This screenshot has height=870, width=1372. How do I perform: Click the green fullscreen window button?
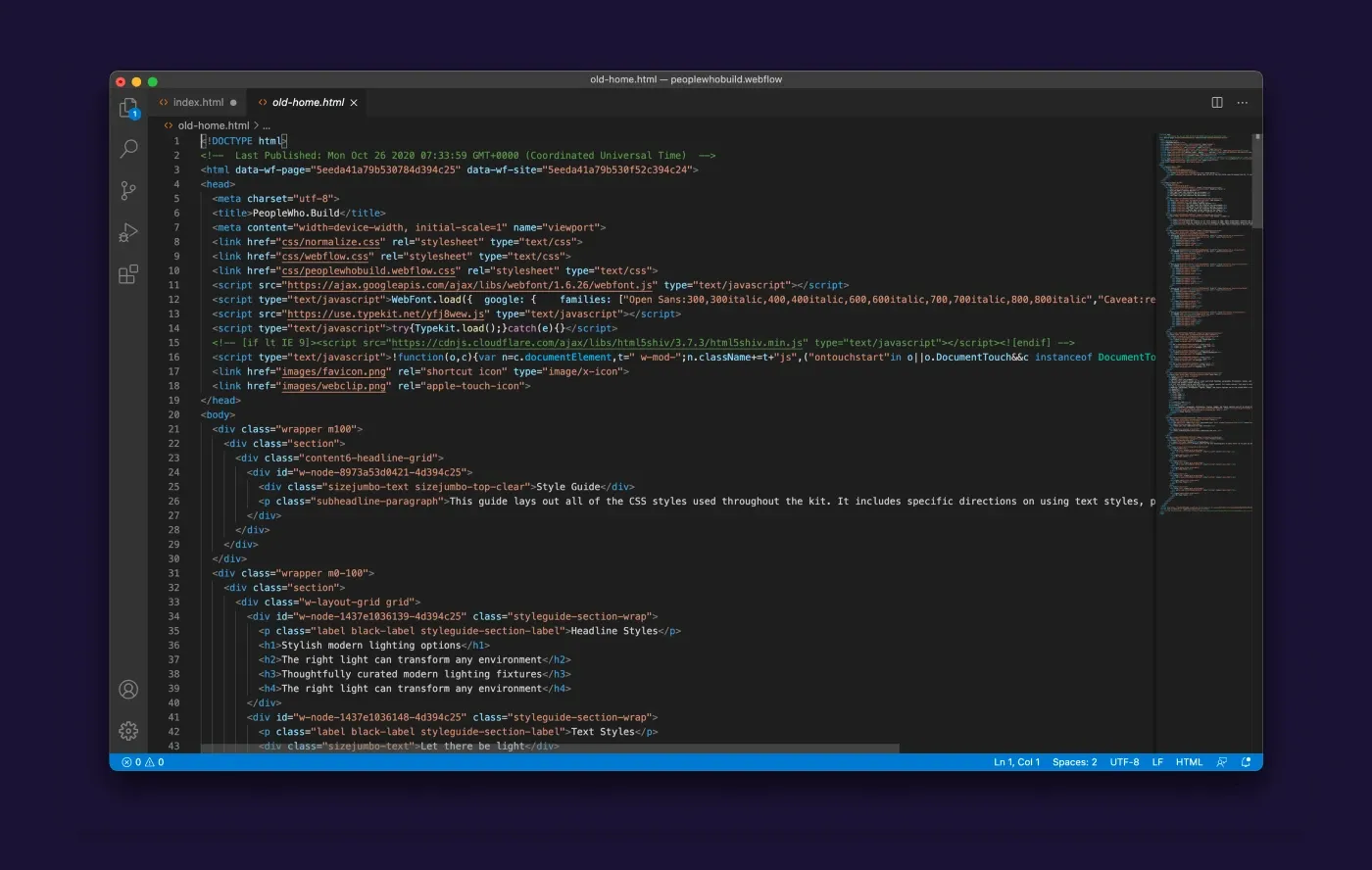[x=153, y=81]
